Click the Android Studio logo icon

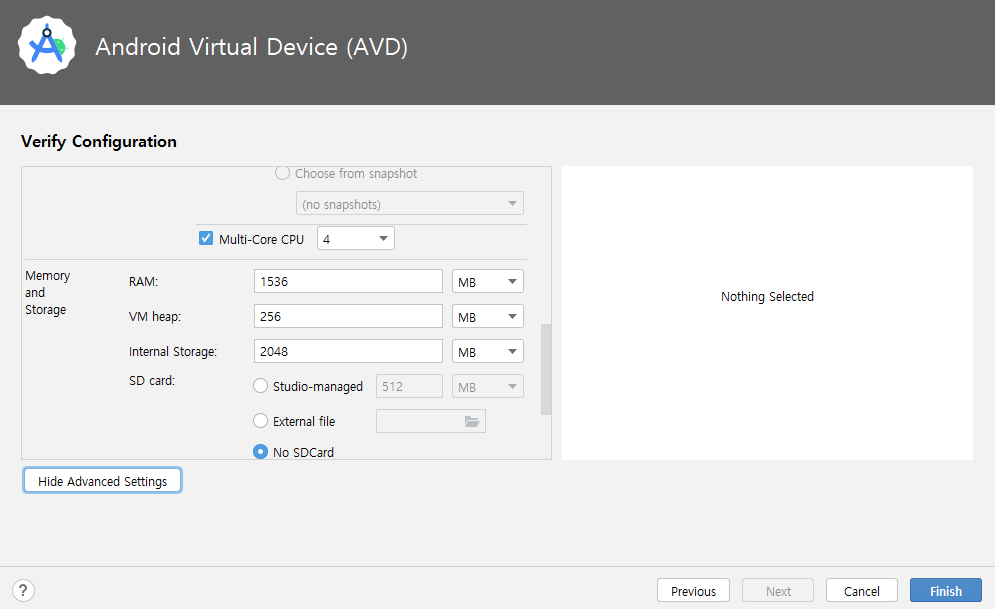[47, 46]
